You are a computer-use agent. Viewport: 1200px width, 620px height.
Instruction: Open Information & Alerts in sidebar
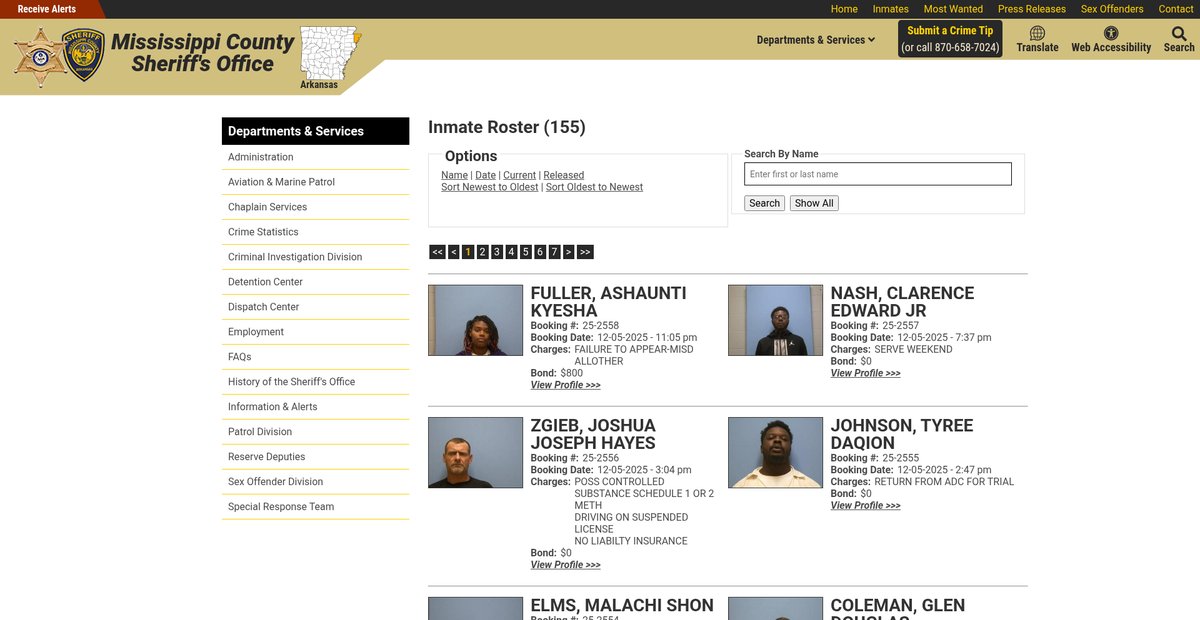click(315, 407)
